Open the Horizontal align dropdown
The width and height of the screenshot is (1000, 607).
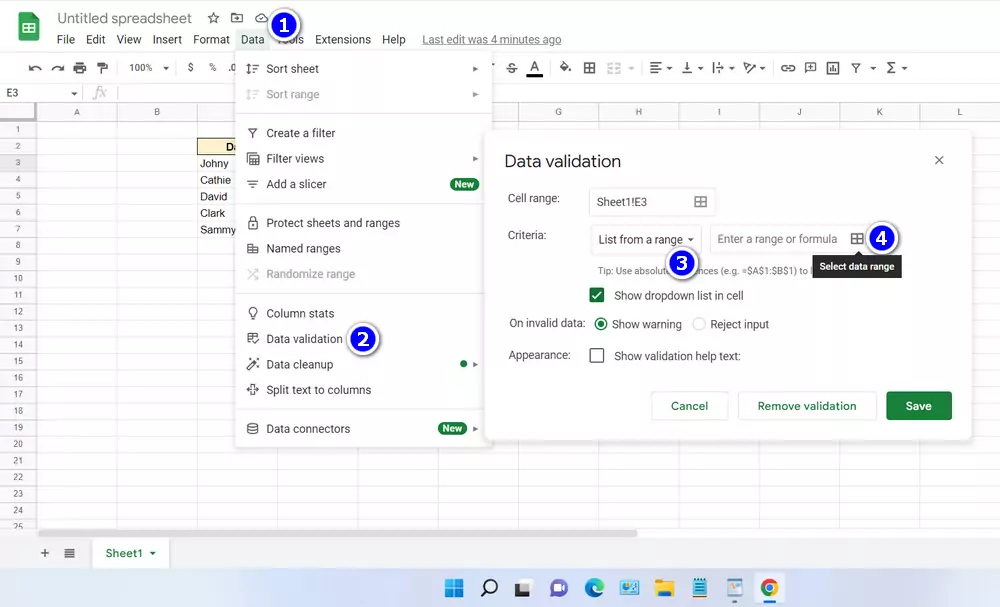pos(661,68)
